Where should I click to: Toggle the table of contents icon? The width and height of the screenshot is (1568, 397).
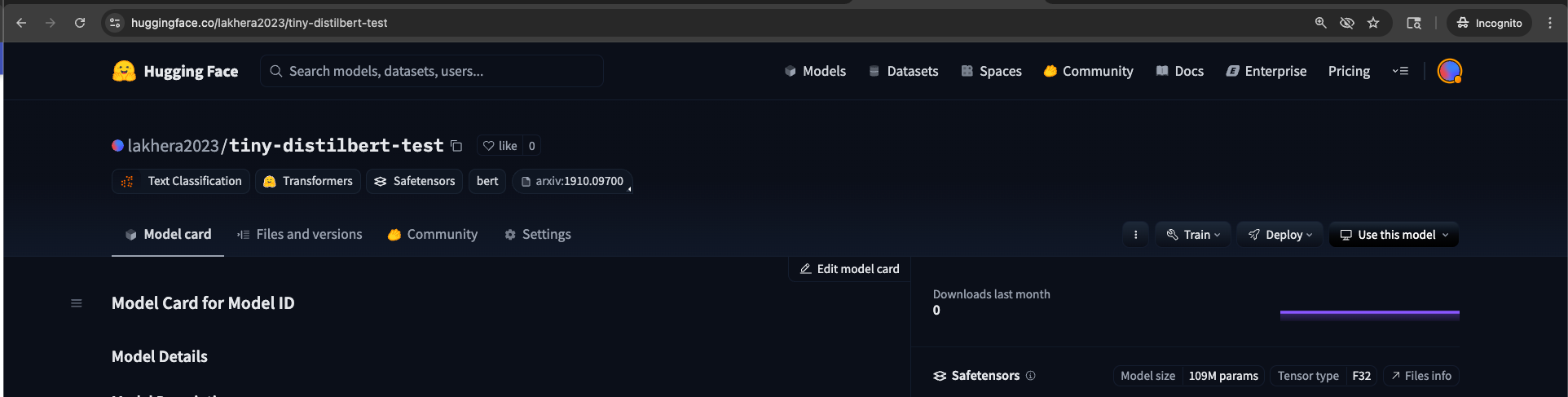[x=77, y=303]
